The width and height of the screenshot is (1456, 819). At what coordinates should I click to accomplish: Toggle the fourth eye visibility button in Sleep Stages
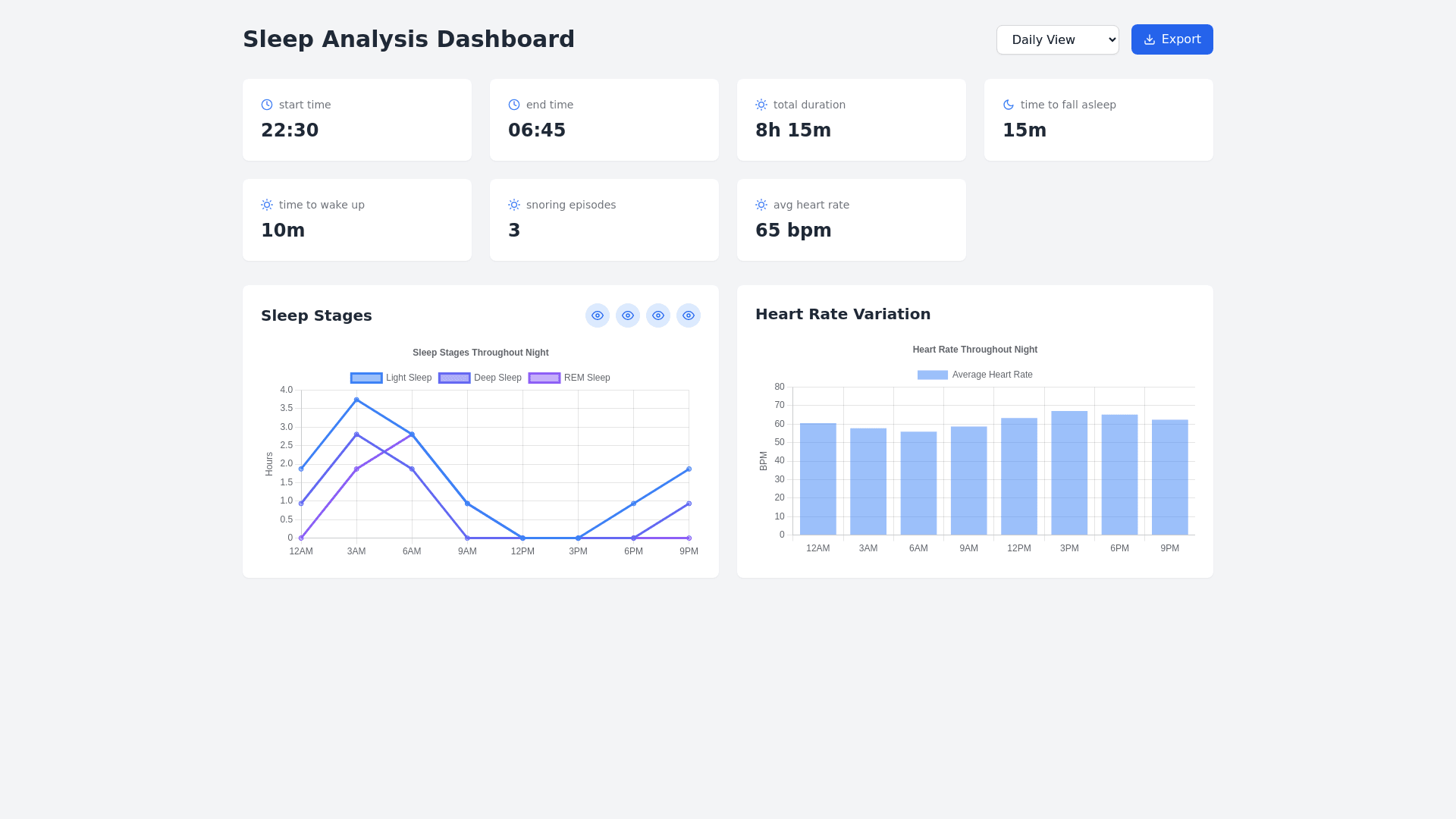tap(689, 315)
